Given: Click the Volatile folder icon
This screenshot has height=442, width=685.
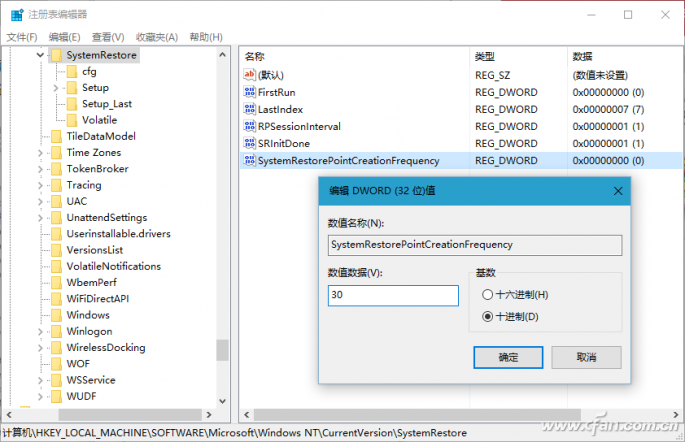Looking at the screenshot, I should click(x=72, y=120).
